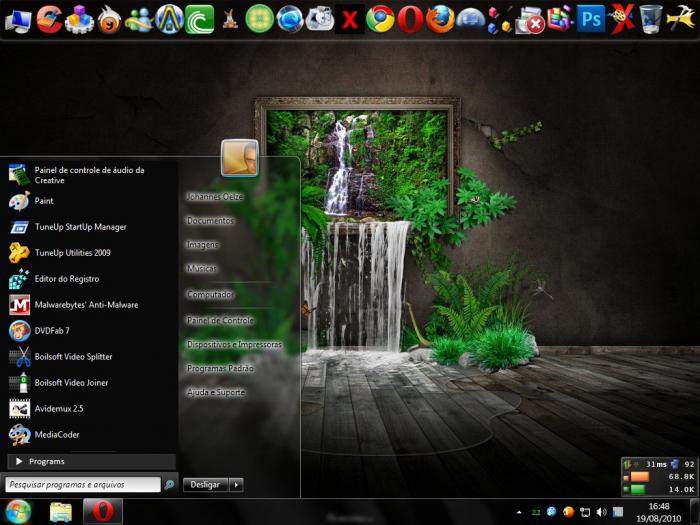
Task: Open Windows Live Messenger from the dock
Action: click(139, 20)
